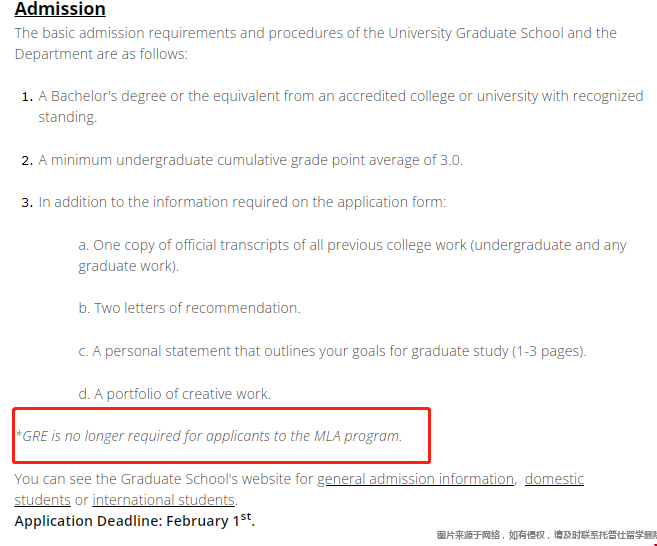
Task: Click the Chinese watermark text at bottom right
Action: click(546, 535)
